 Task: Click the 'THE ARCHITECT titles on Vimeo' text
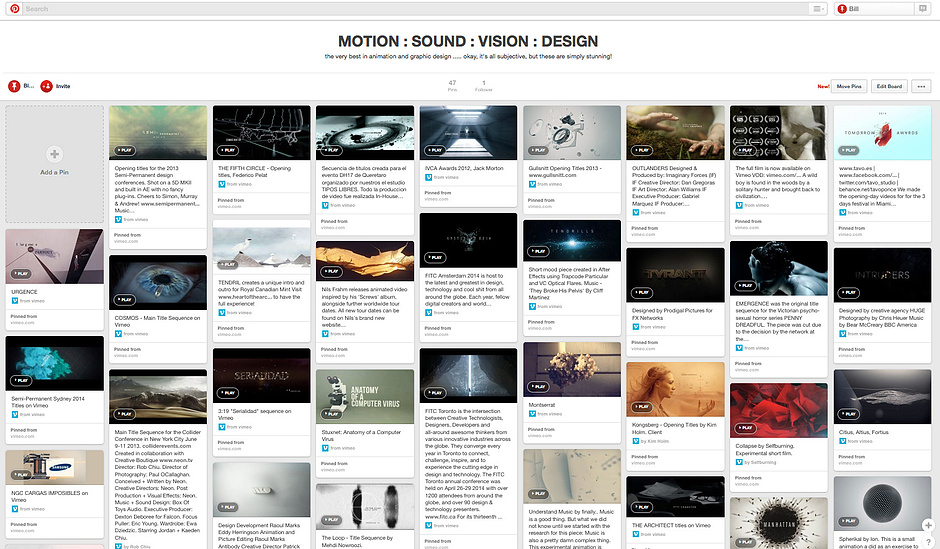click(x=671, y=525)
